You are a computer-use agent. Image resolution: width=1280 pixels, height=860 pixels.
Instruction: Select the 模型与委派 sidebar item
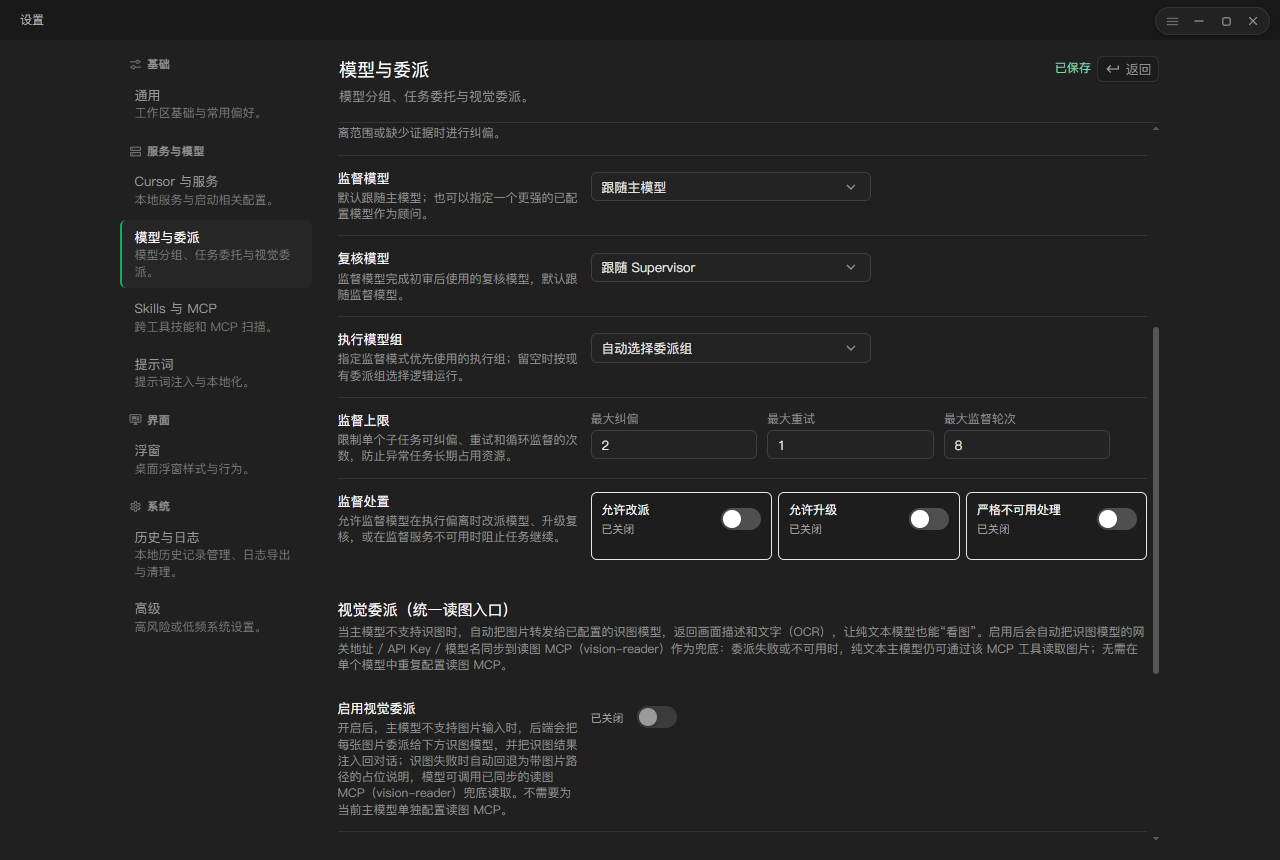(x=215, y=254)
